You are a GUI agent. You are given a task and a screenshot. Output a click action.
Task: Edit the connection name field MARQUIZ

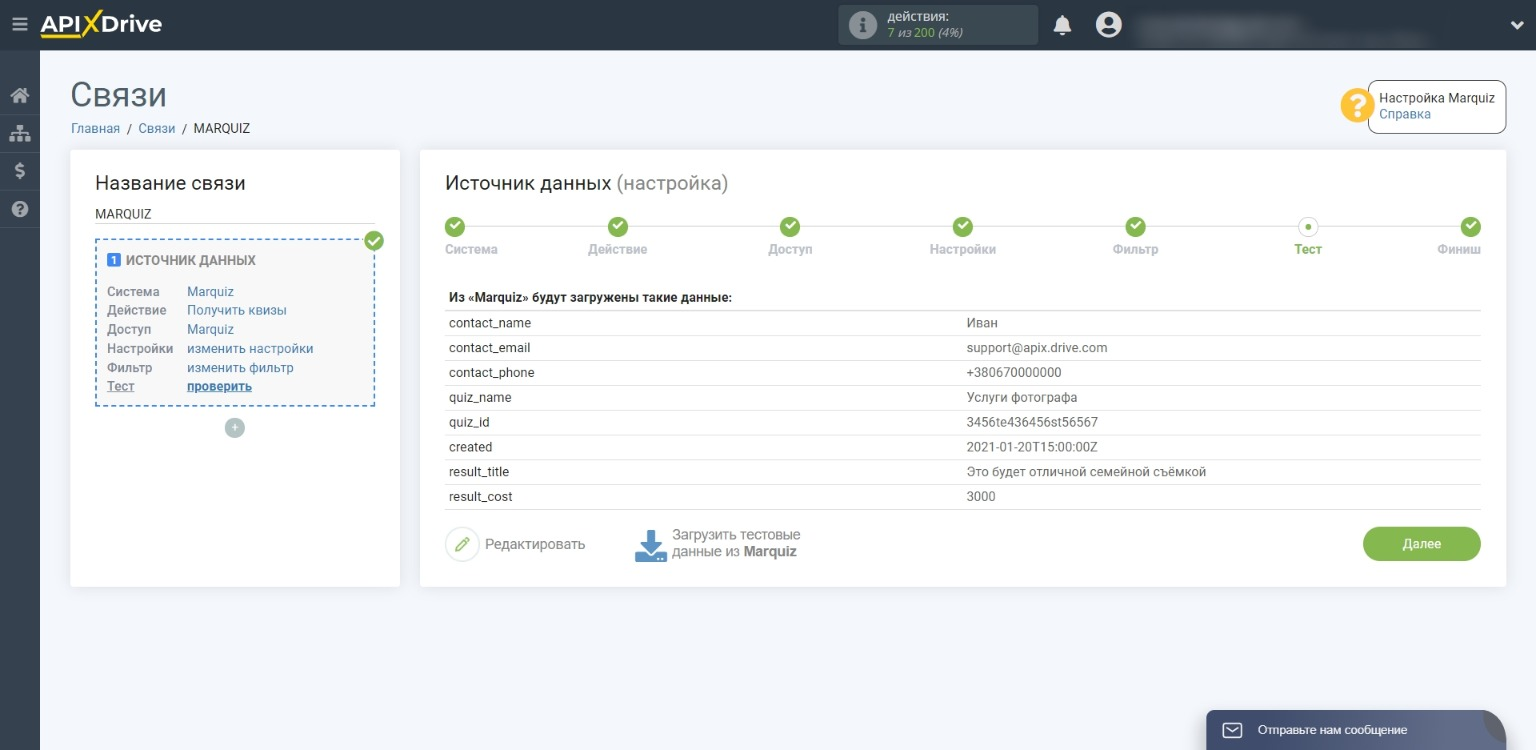235,214
